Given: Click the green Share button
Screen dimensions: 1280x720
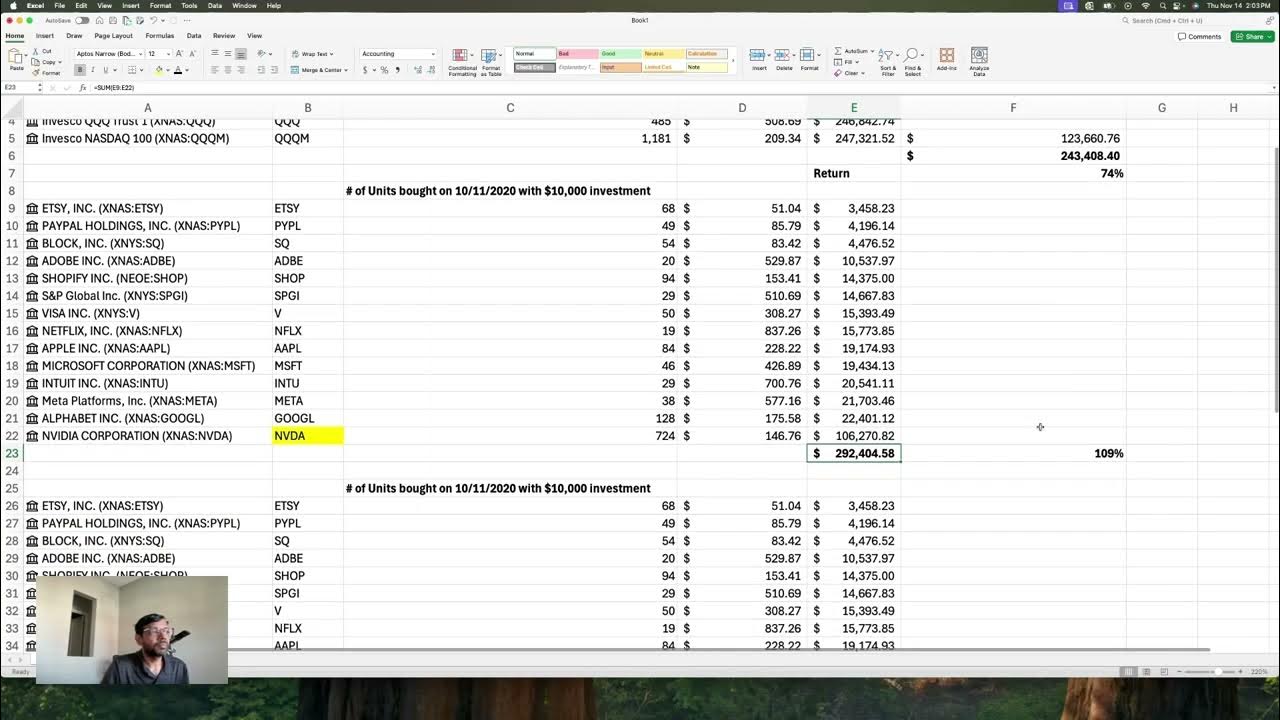Looking at the screenshot, I should coord(1253,37).
